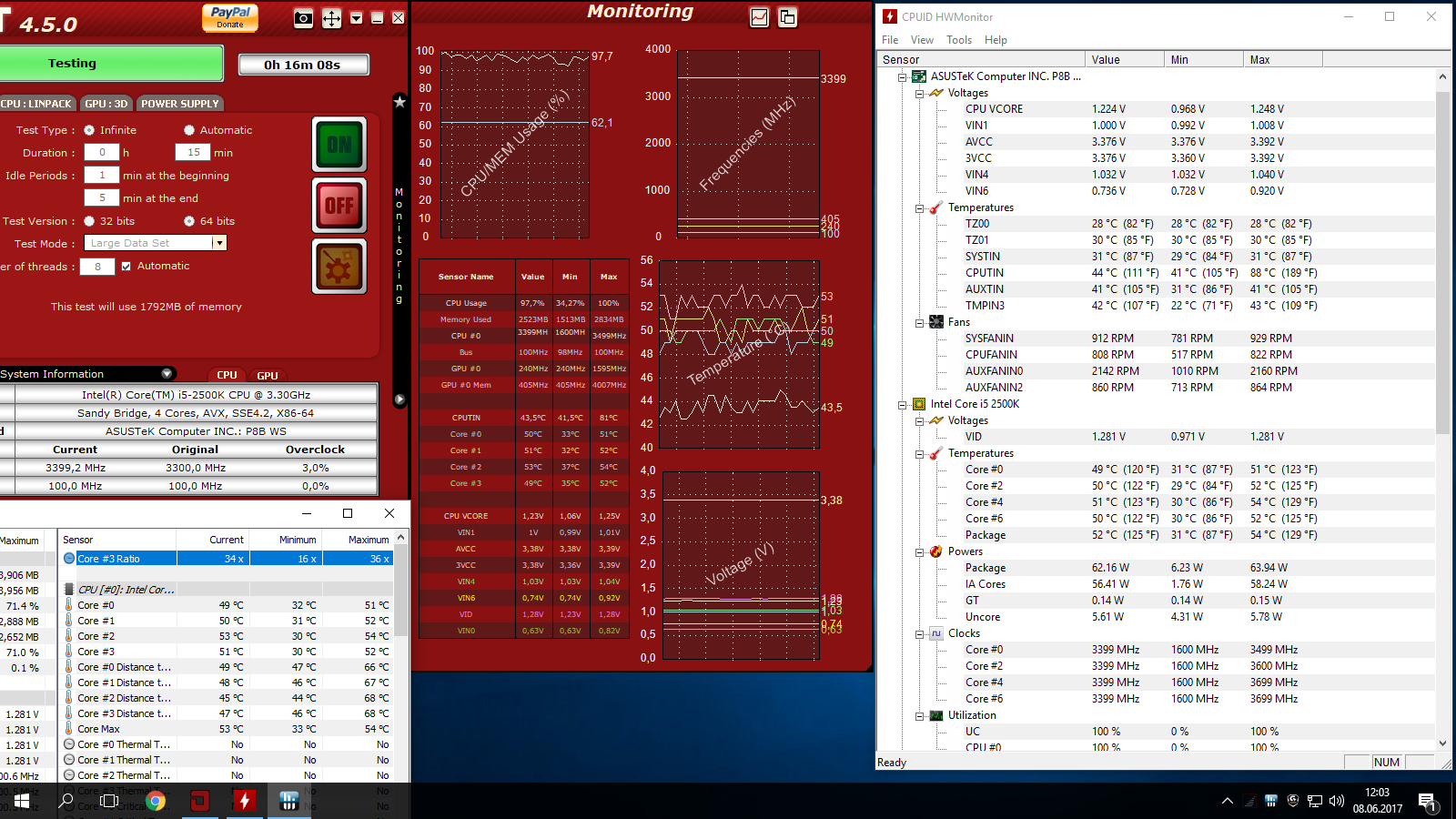Click the star icon on Monitoring sidebar
The image size is (1456, 819).
[x=399, y=102]
